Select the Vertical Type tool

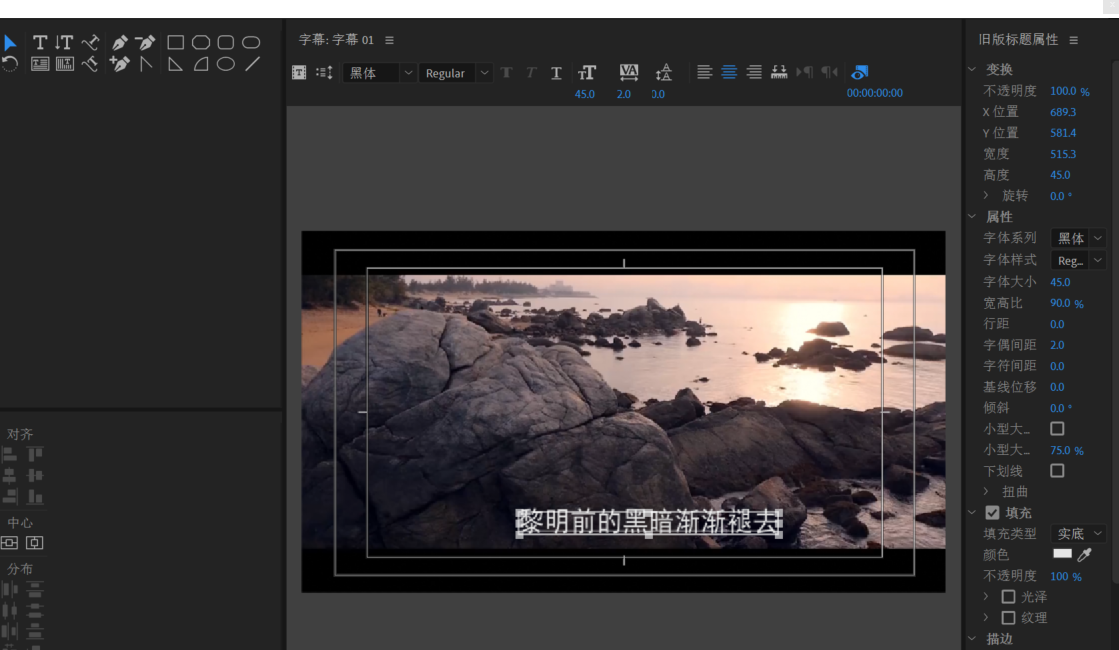point(64,42)
